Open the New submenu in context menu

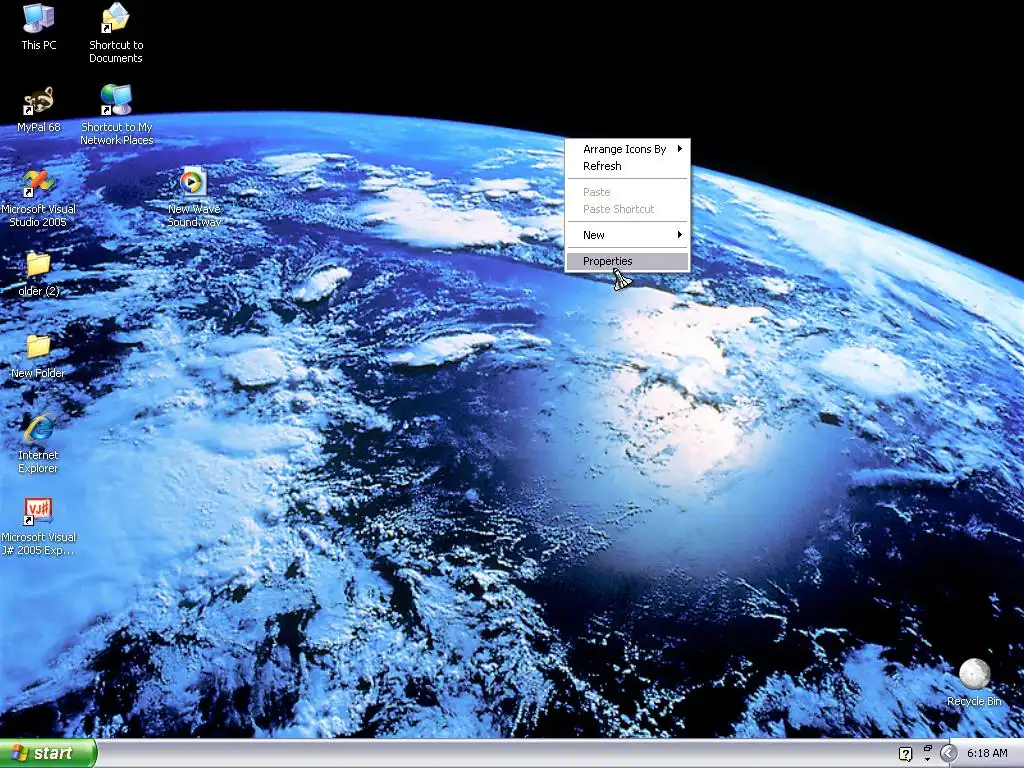[x=628, y=235]
